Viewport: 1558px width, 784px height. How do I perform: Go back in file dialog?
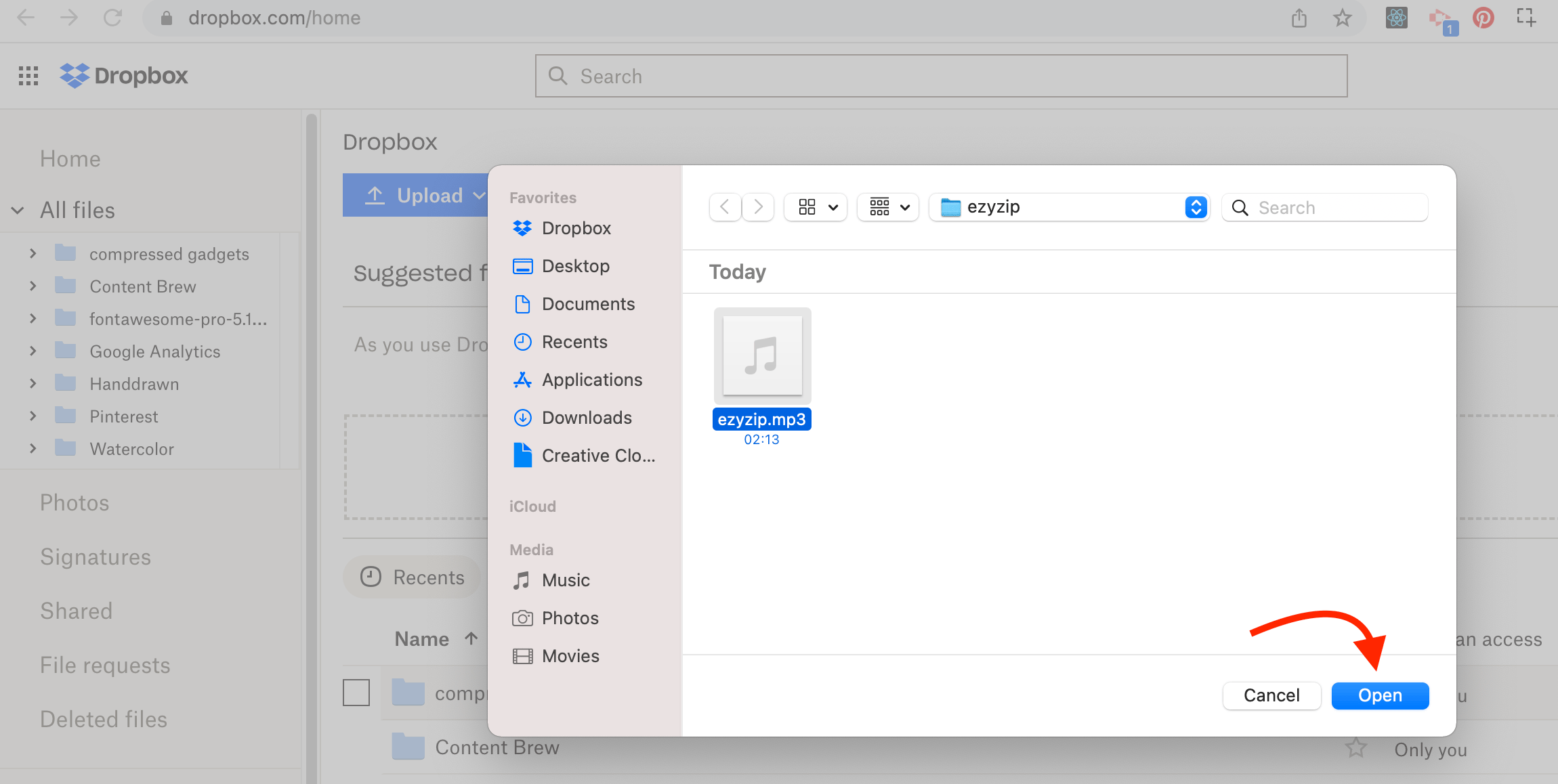(x=725, y=207)
